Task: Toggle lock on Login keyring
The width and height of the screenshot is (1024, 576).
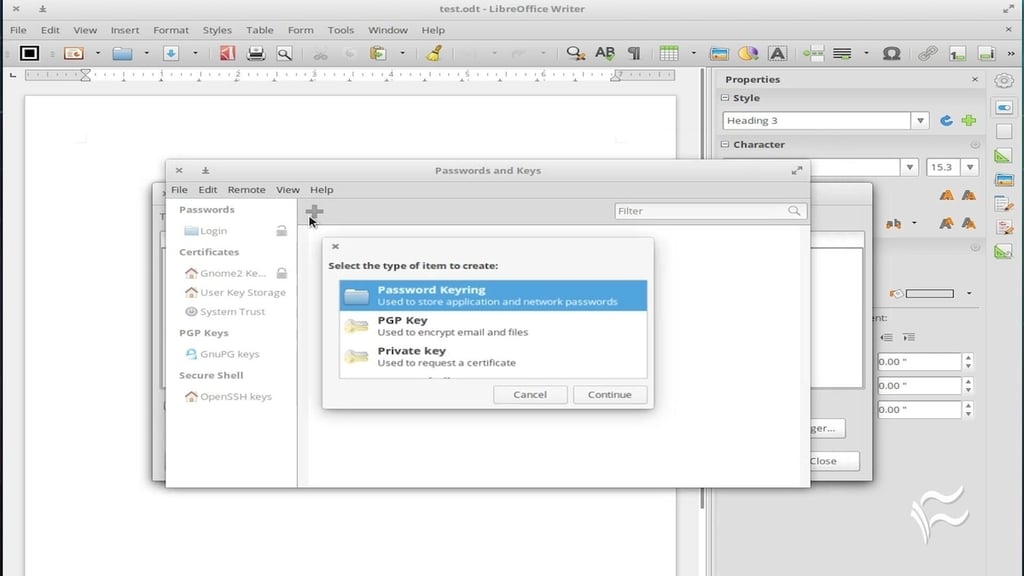Action: 281,231
